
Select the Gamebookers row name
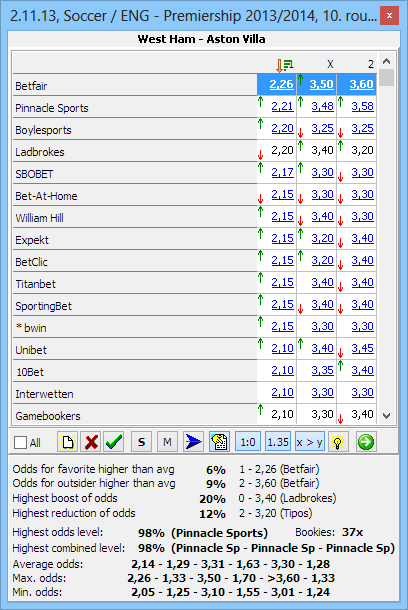click(x=48, y=416)
